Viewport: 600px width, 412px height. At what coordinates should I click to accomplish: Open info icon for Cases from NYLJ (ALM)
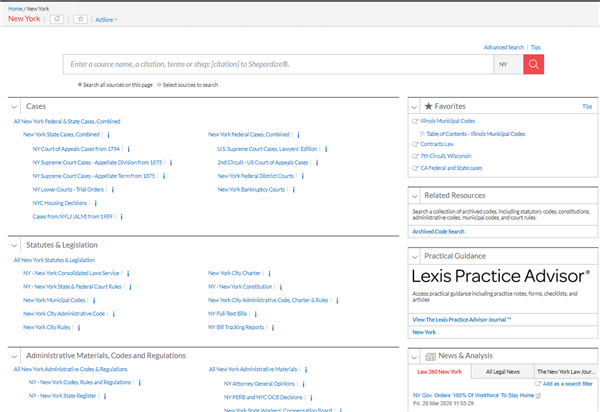[x=121, y=217]
